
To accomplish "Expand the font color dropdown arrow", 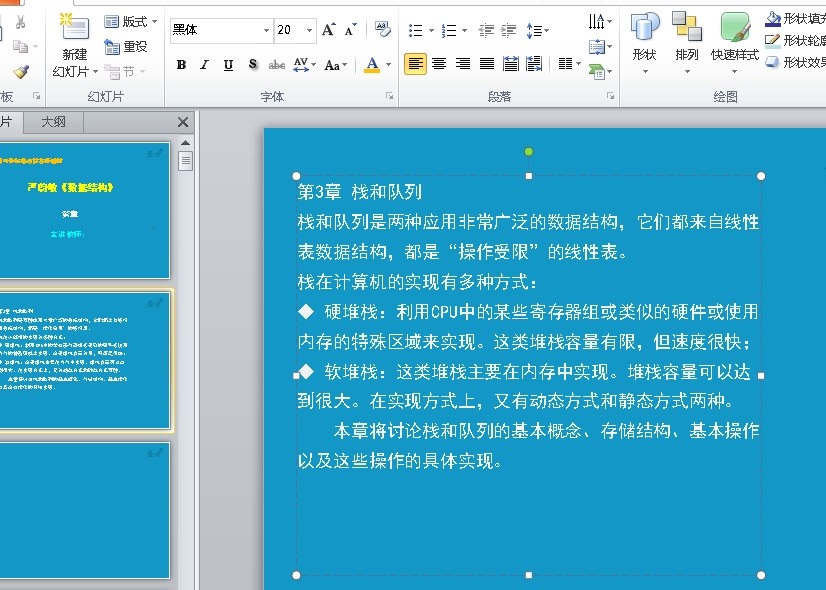I will [x=389, y=65].
